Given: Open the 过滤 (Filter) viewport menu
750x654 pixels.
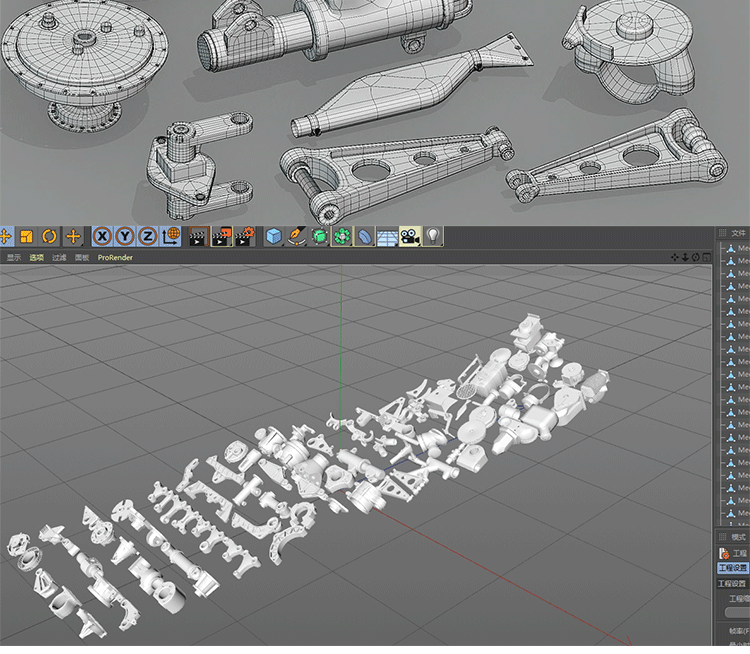Looking at the screenshot, I should click(59, 258).
